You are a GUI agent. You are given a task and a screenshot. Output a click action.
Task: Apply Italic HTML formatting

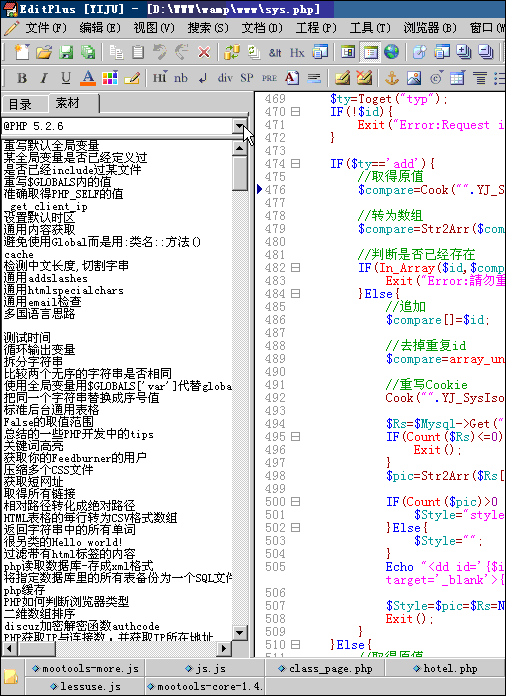click(44, 79)
